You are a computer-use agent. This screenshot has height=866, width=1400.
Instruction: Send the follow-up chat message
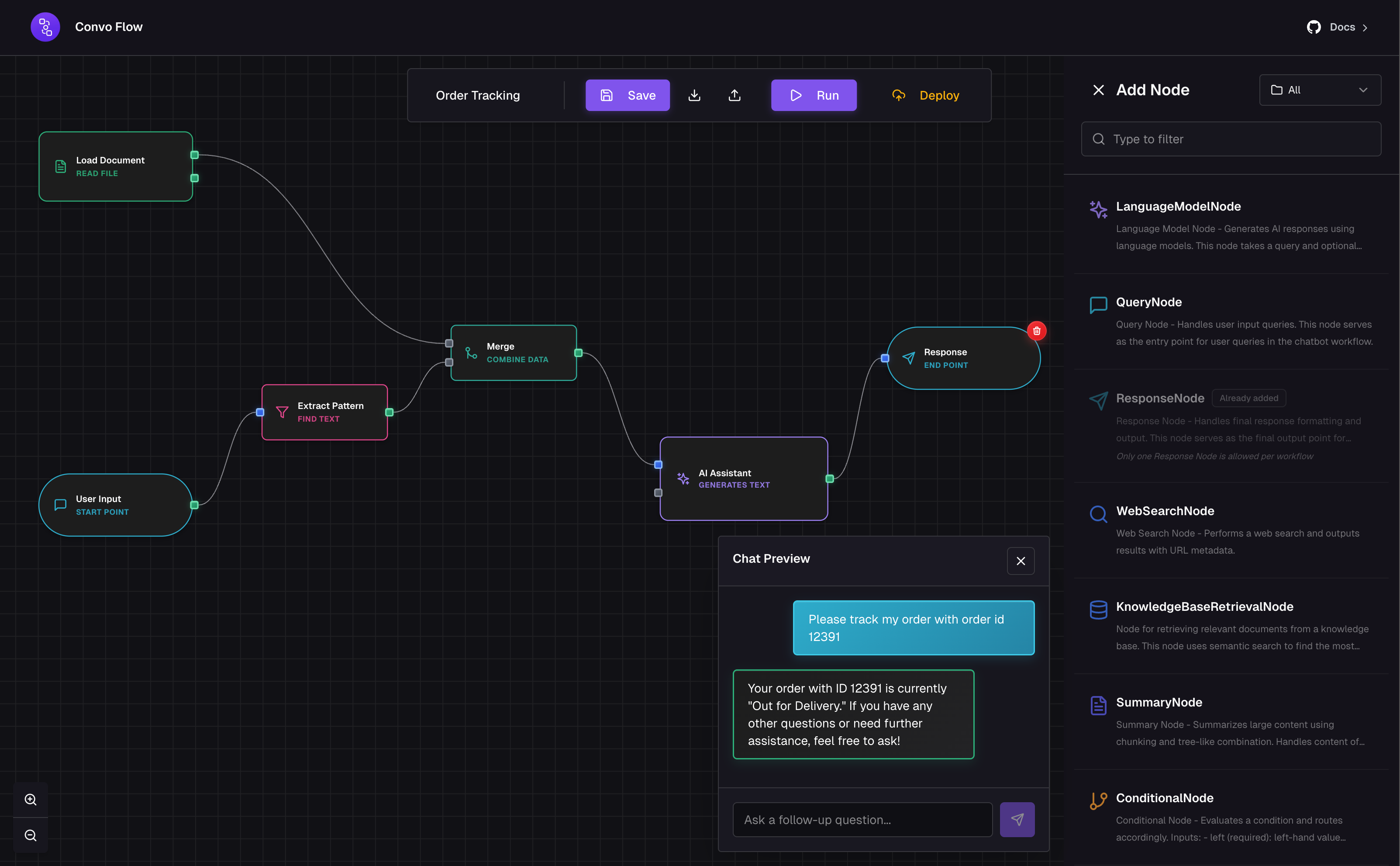click(1017, 819)
